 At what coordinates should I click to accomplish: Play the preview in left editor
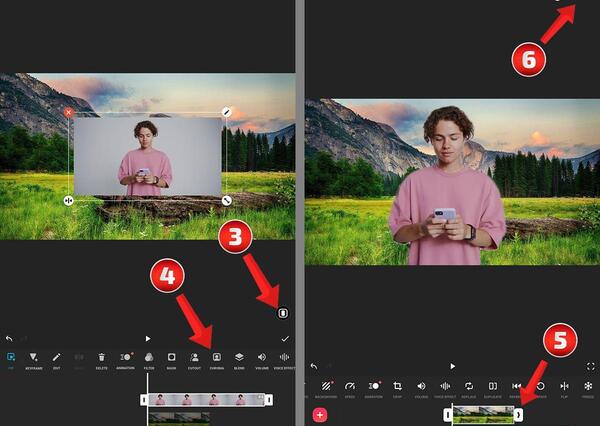(x=148, y=339)
